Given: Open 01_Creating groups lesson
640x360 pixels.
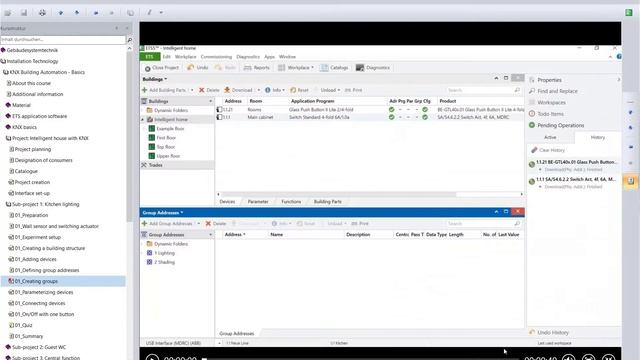Looking at the screenshot, I should point(36,281).
